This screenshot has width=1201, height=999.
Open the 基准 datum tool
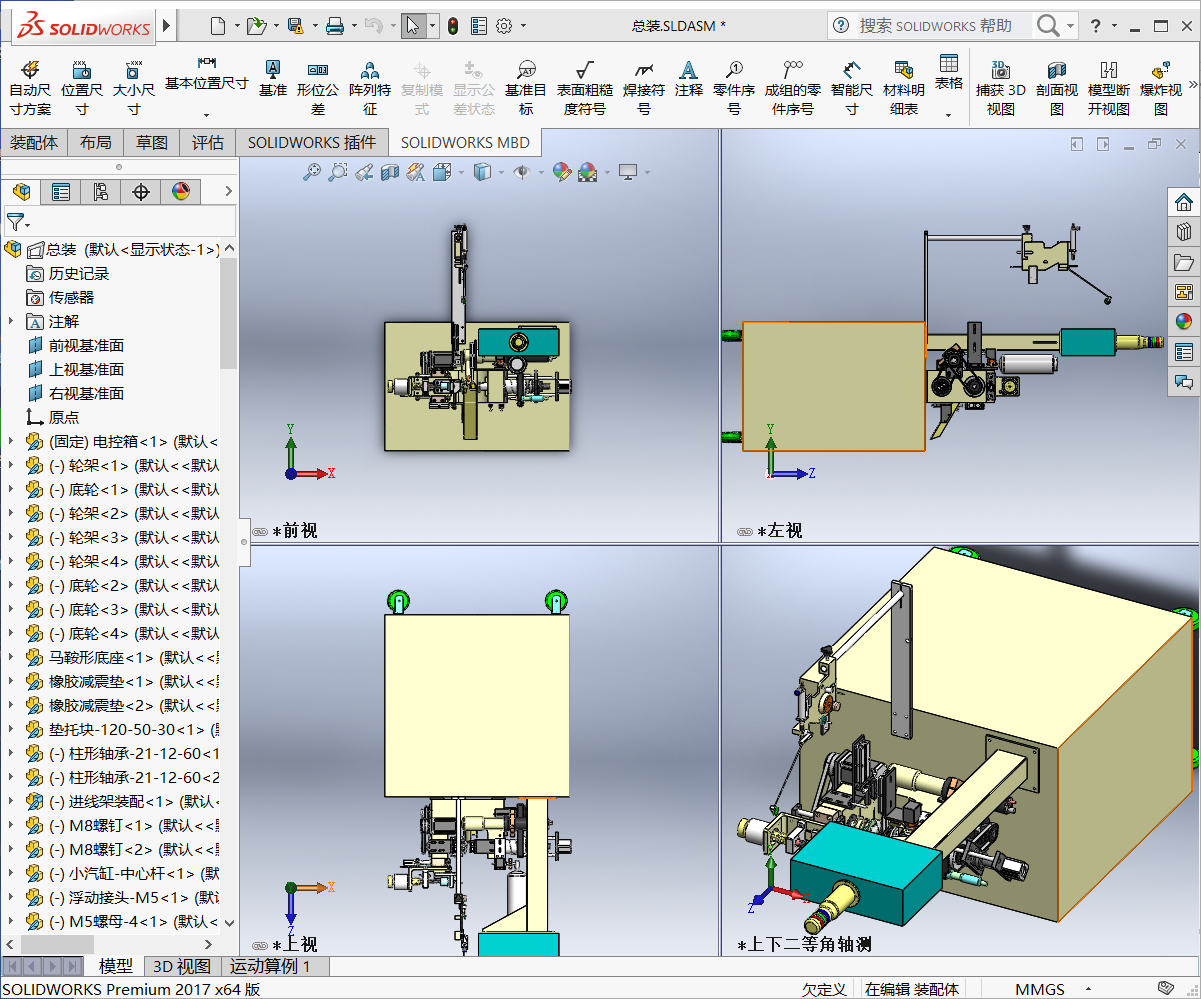[x=272, y=77]
